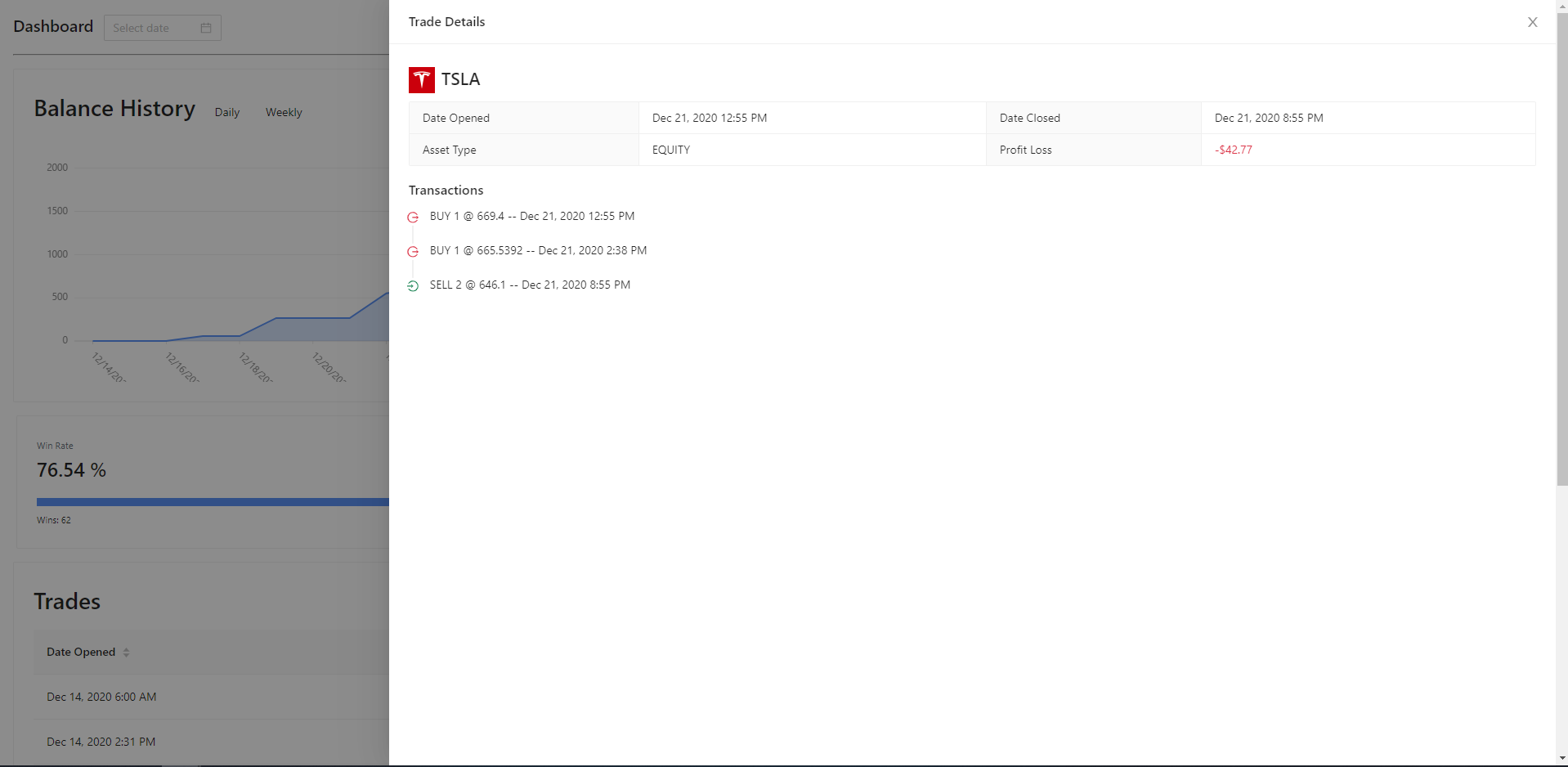The height and width of the screenshot is (767, 1568).
Task: Click the Tesla logo icon
Action: [x=421, y=79]
